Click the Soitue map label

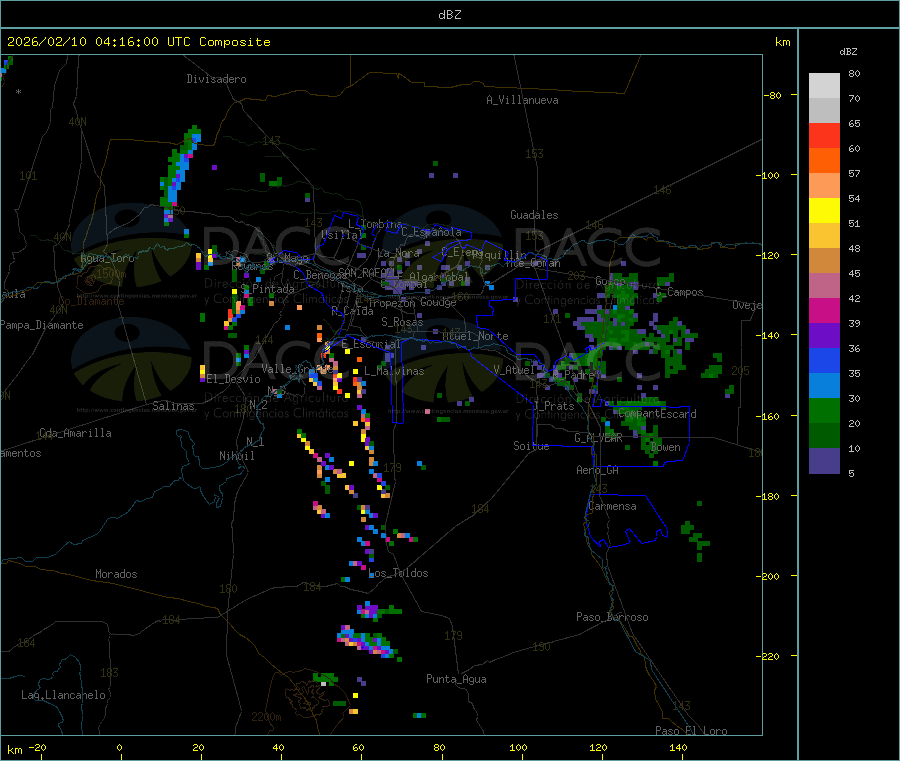click(x=531, y=446)
